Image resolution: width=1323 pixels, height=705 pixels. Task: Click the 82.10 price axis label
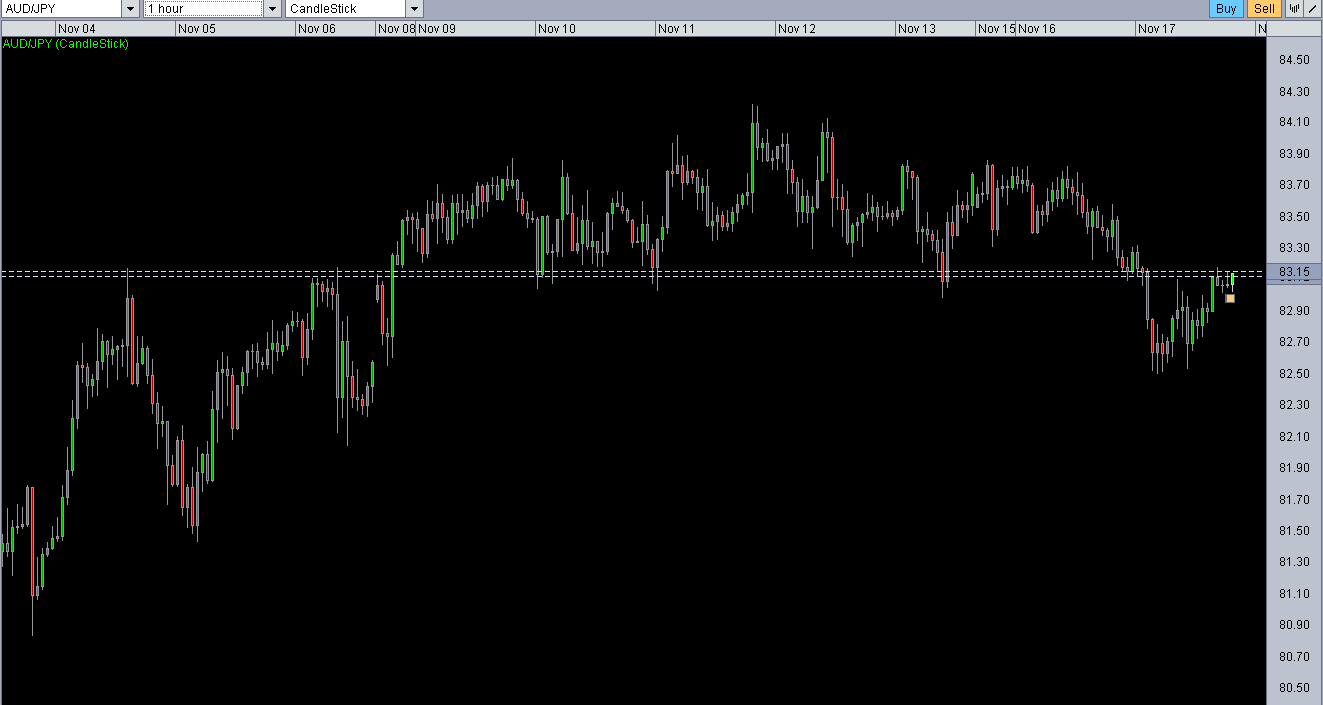[x=1294, y=437]
